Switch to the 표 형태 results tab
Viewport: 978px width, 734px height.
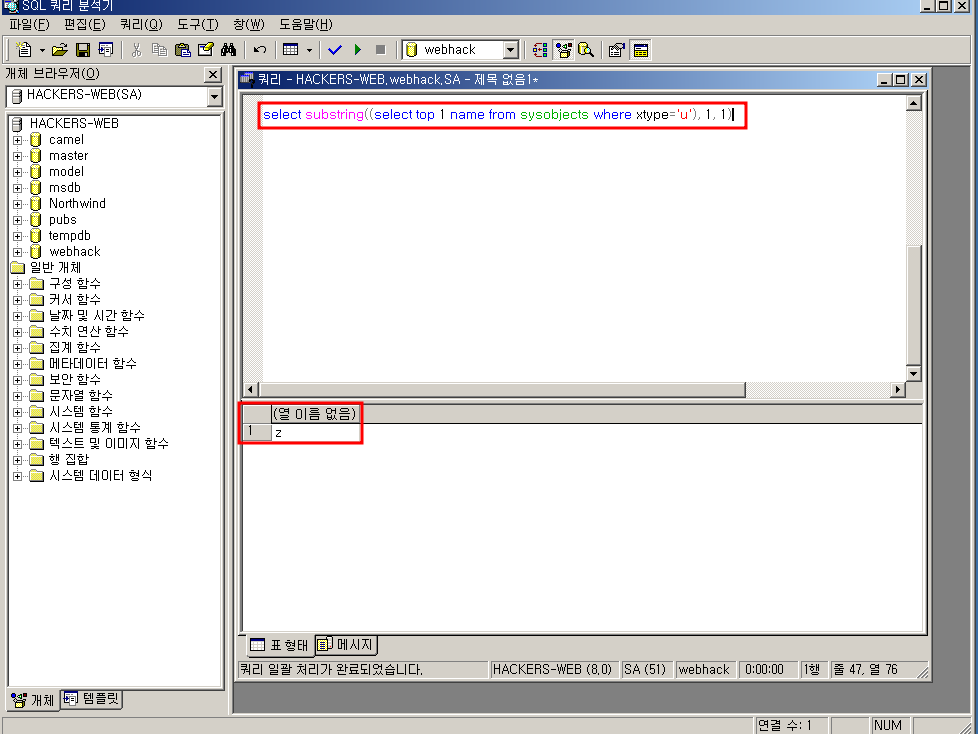click(278, 645)
